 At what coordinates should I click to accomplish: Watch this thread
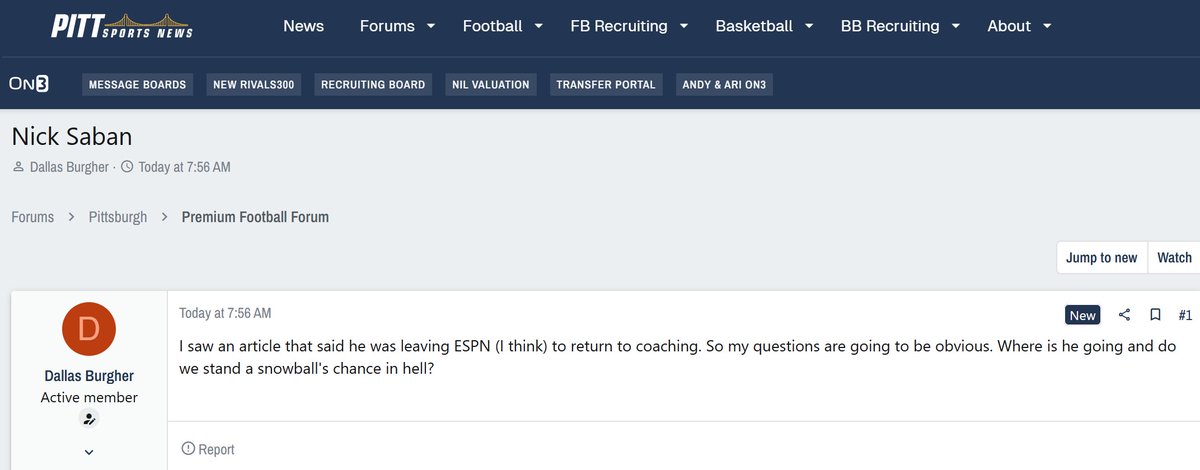pos(1174,257)
